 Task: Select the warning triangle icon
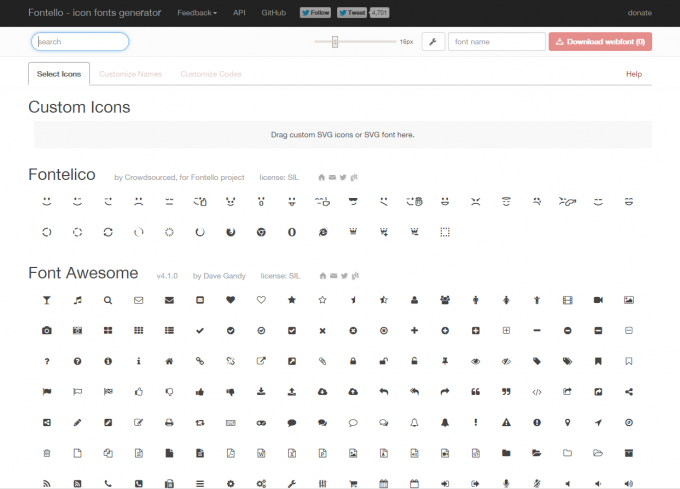pos(506,423)
